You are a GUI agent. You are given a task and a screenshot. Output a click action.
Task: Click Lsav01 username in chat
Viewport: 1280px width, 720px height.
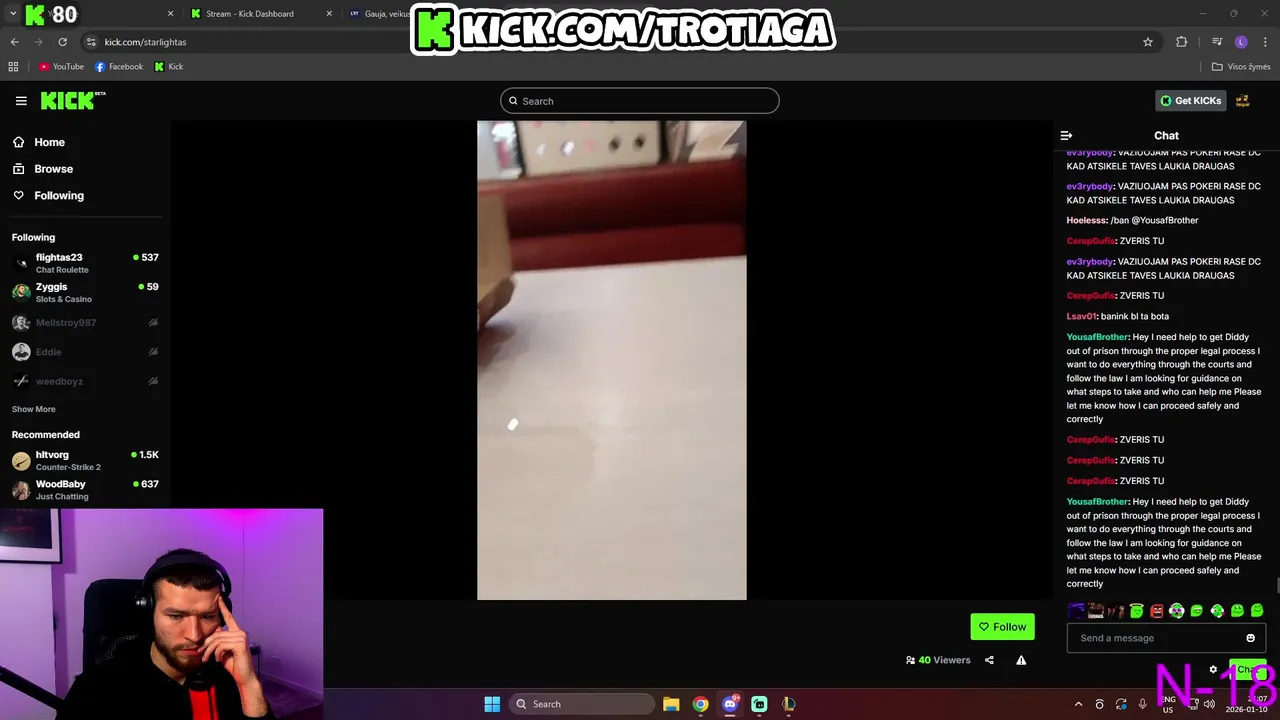1081,316
